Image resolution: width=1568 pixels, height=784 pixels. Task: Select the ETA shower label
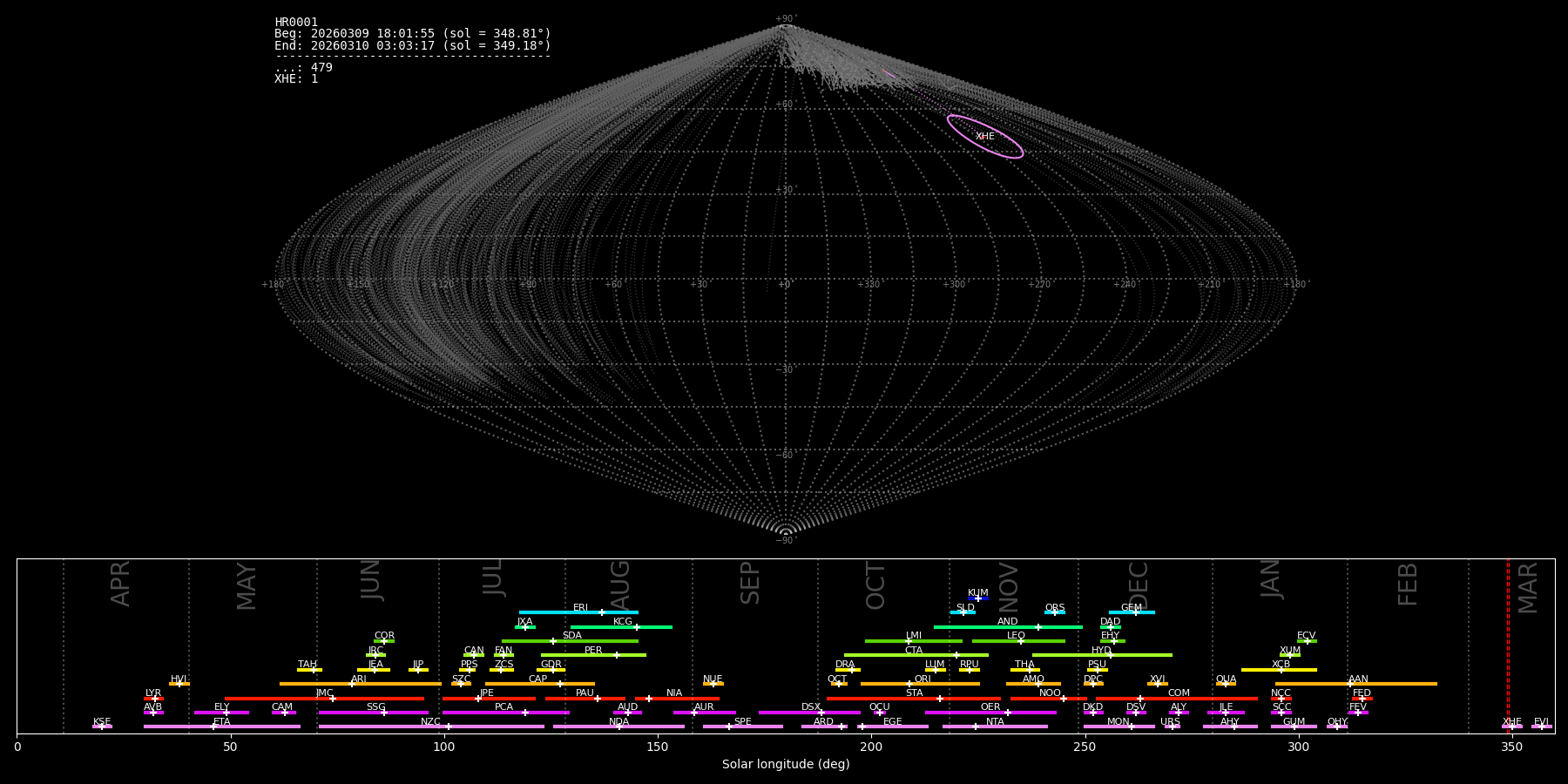[x=222, y=722]
